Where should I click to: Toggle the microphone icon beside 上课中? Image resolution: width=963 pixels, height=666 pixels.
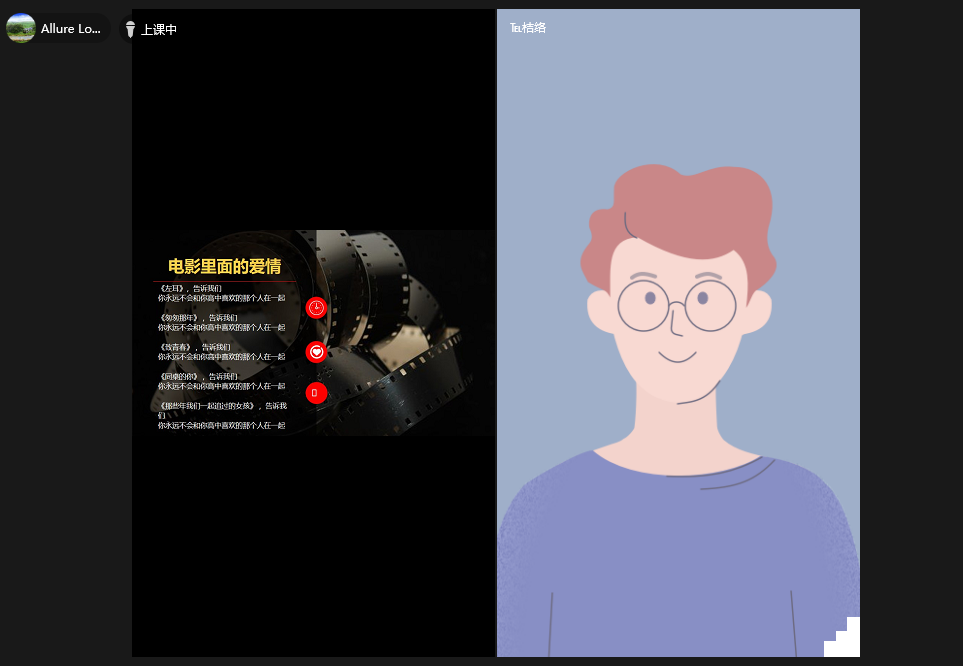(x=130, y=30)
